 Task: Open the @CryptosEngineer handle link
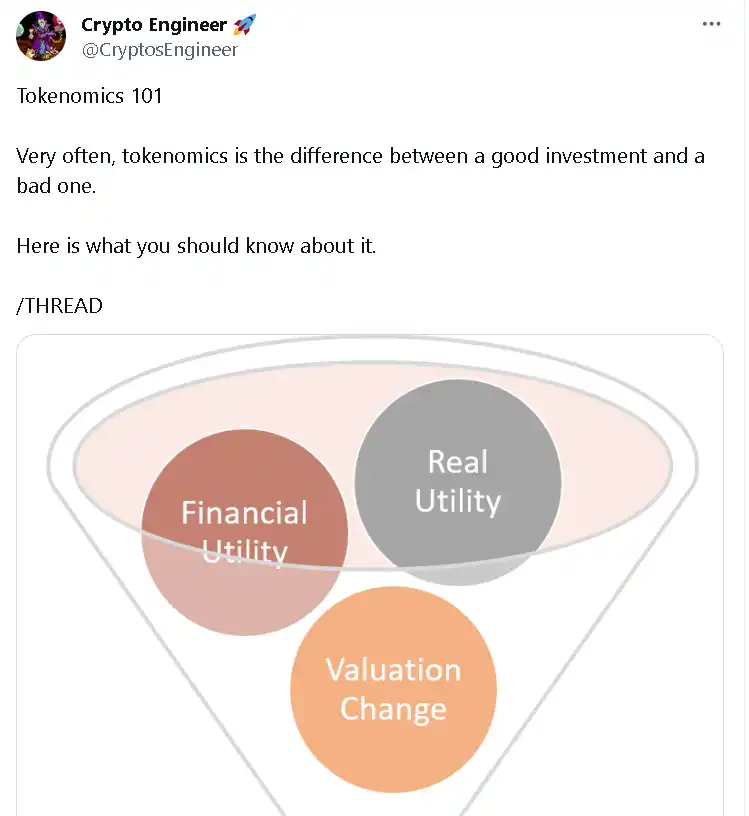[159, 49]
